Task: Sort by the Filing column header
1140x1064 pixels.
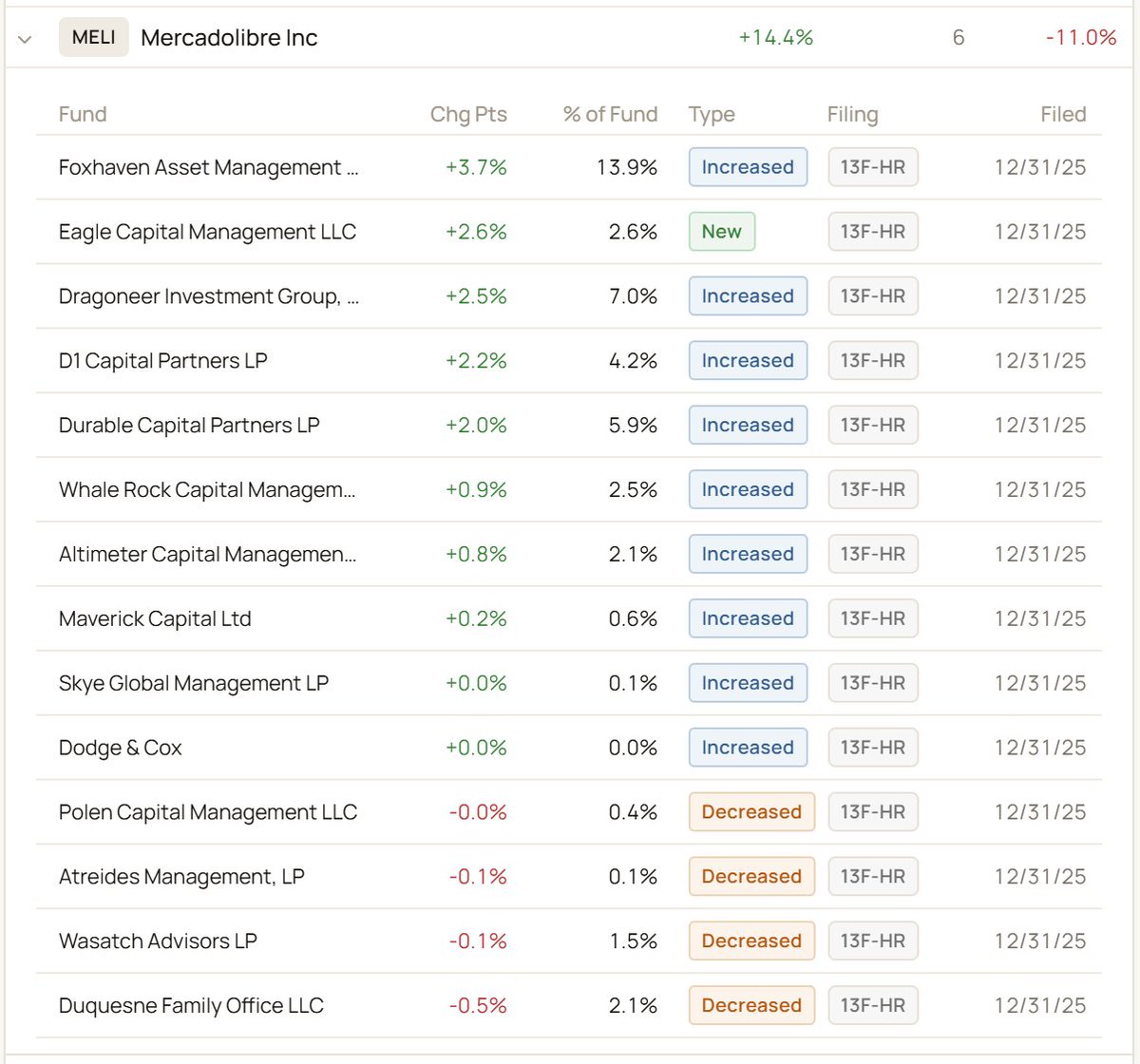Action: 852,114
